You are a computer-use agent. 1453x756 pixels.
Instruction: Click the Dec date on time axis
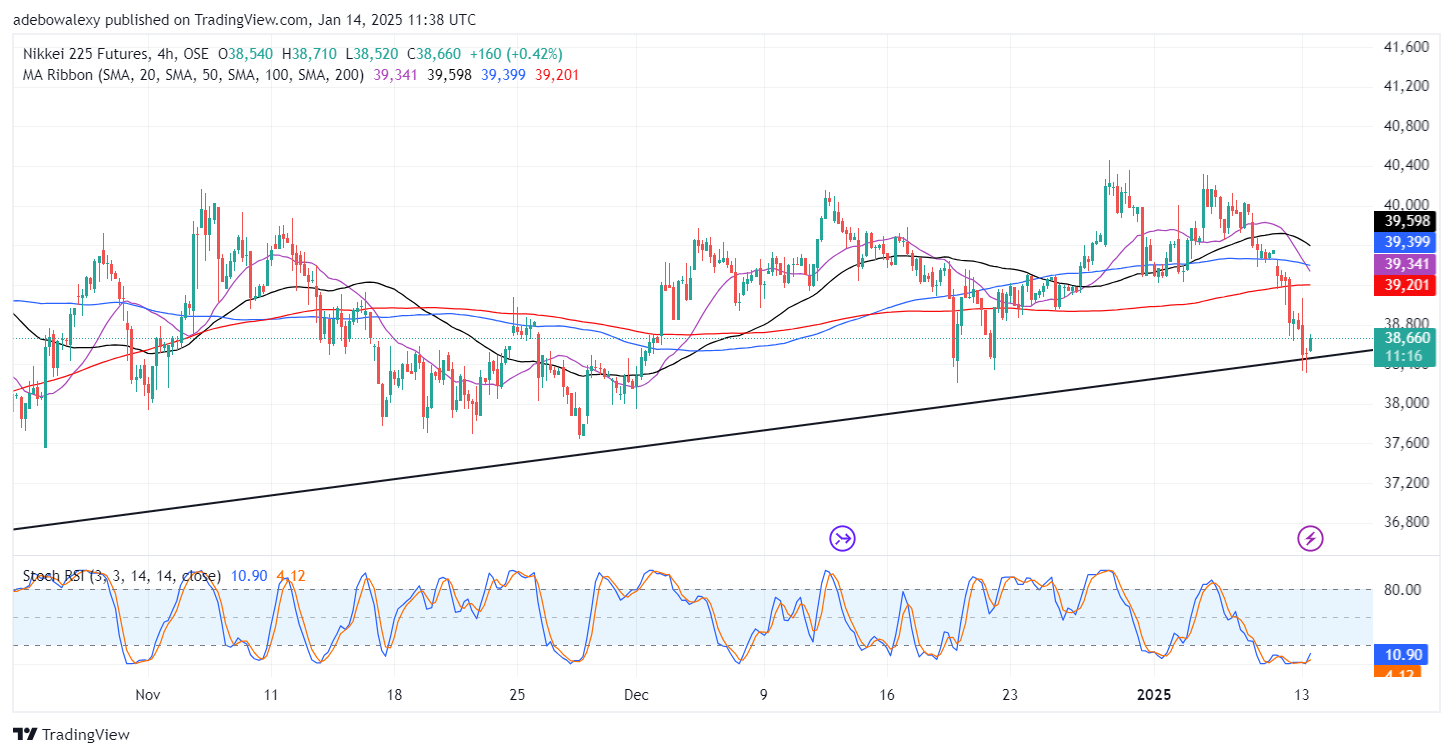click(x=639, y=694)
